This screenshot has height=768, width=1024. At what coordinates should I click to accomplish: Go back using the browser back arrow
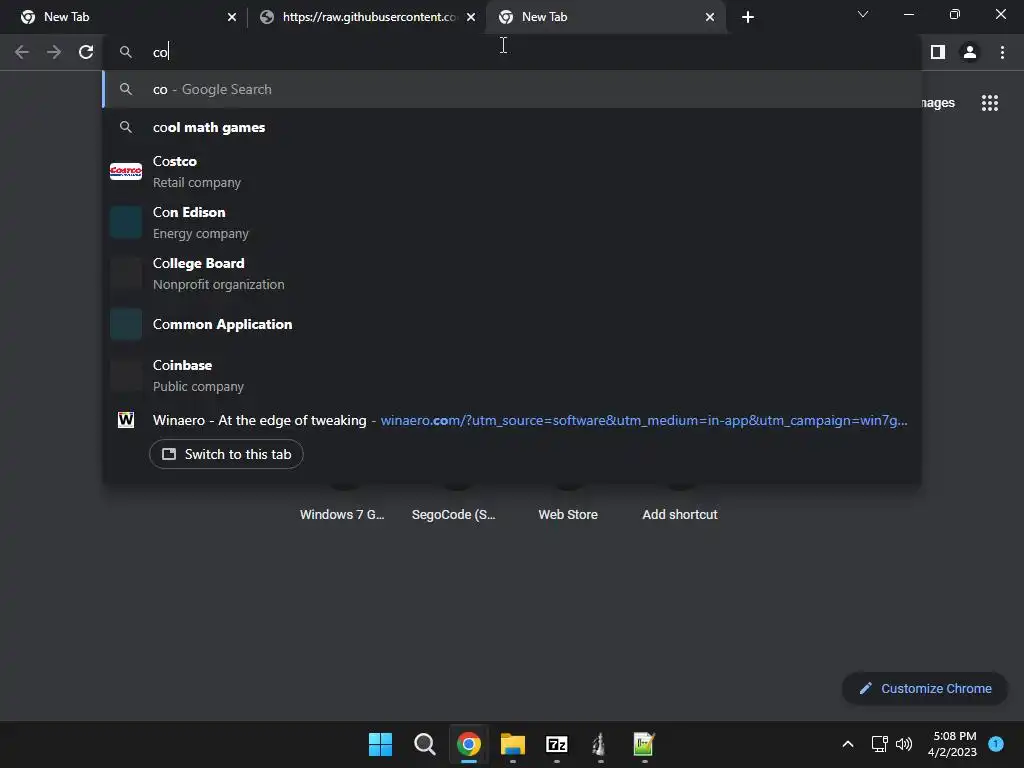22,52
